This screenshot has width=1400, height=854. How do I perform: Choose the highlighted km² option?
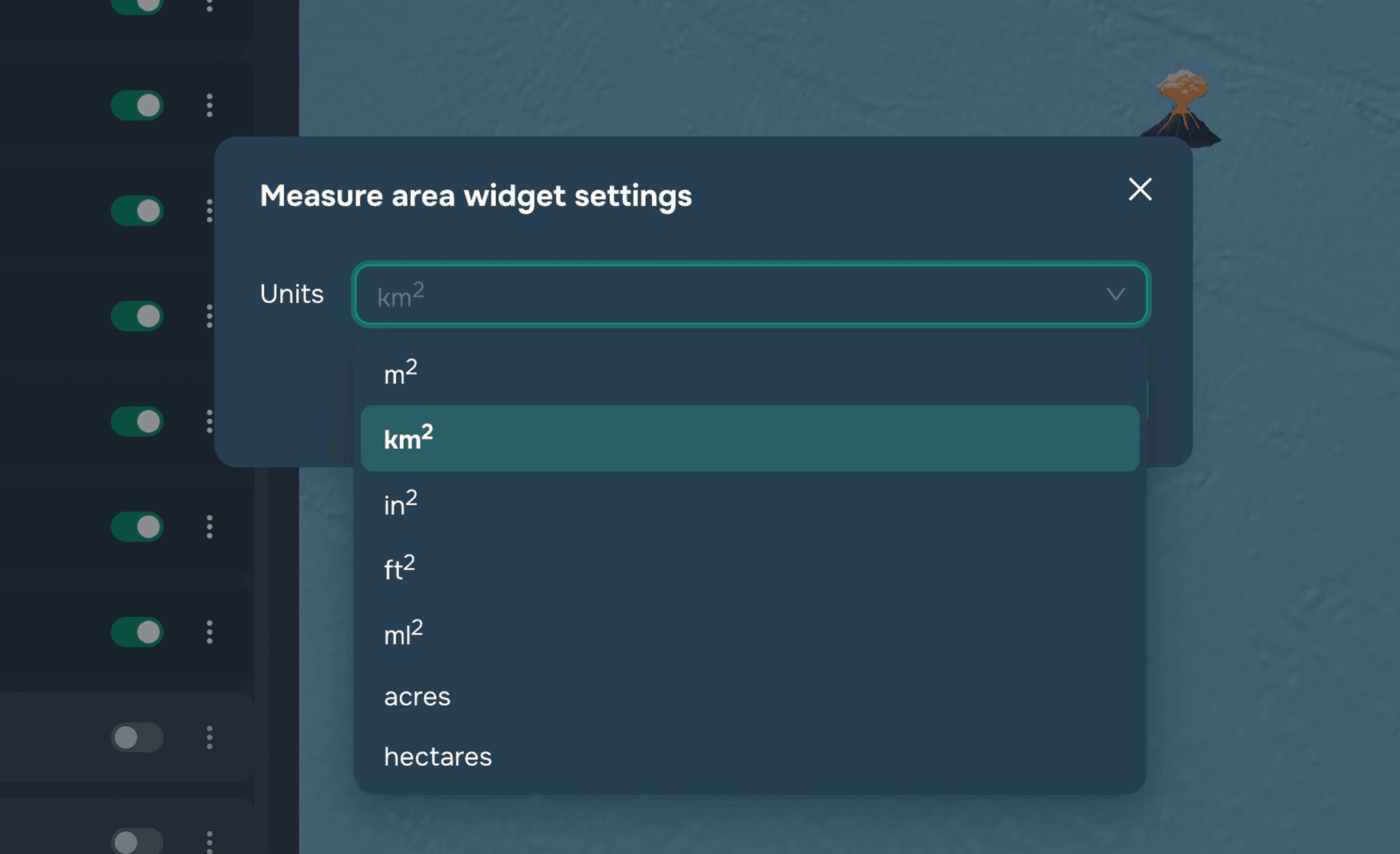pos(750,438)
